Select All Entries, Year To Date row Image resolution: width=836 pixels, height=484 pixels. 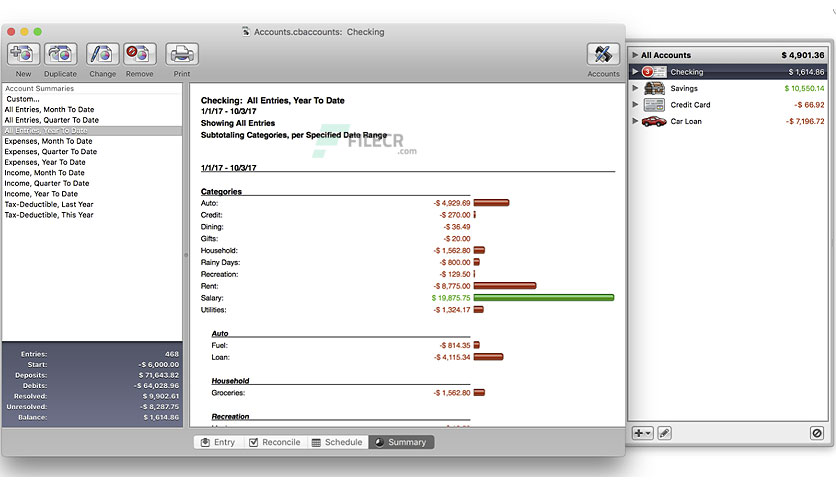(x=92, y=131)
